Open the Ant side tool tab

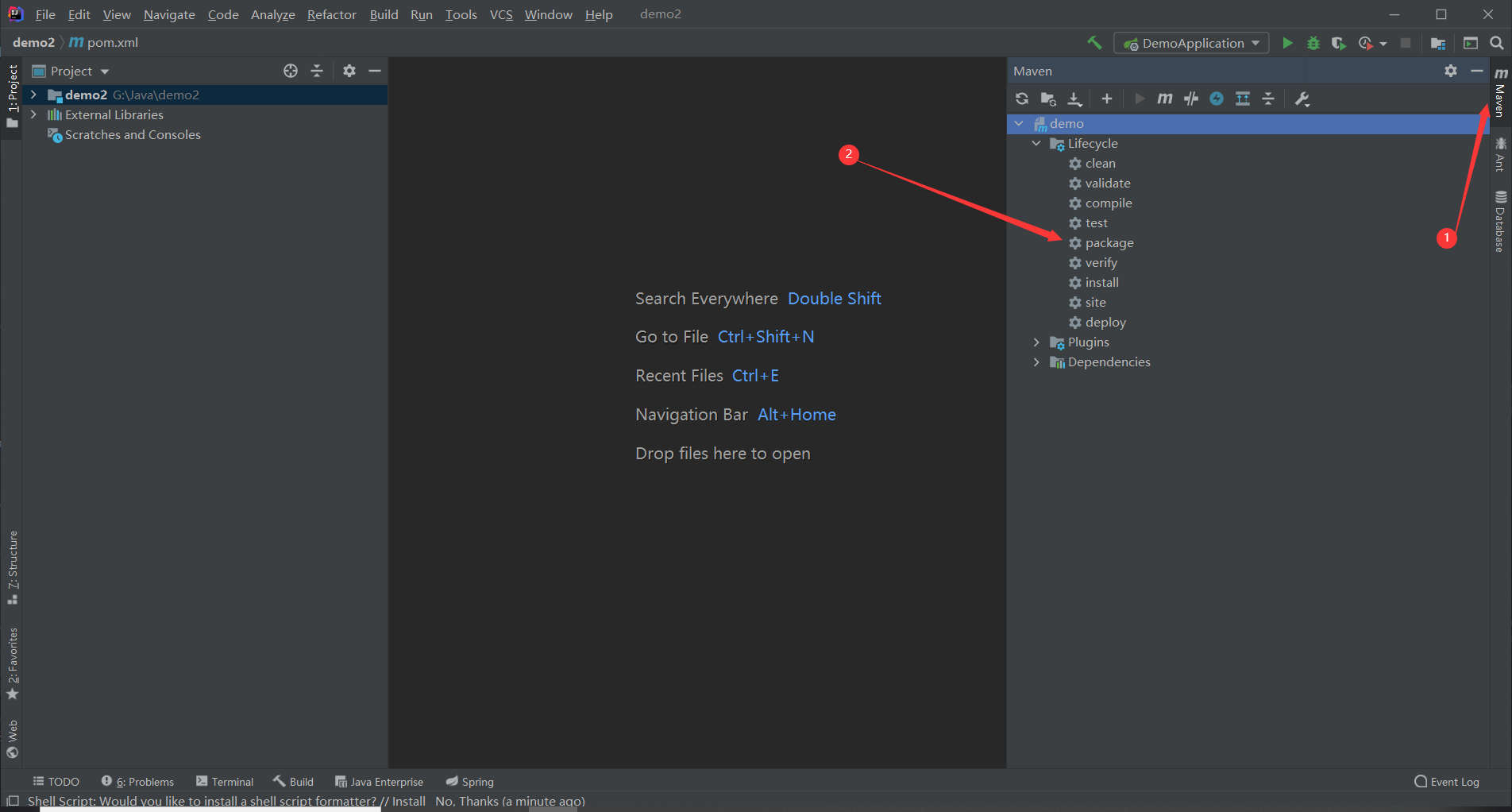1500,155
